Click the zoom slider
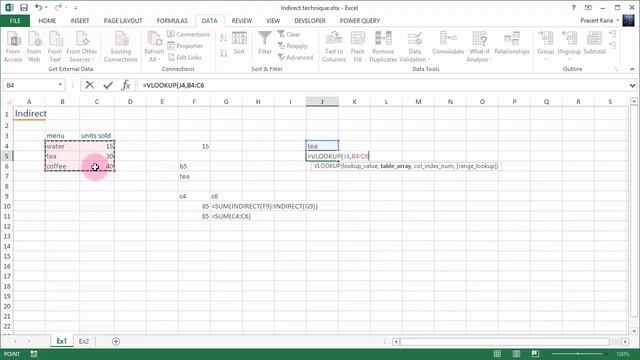Image resolution: width=640 pixels, height=360 pixels. [578, 353]
